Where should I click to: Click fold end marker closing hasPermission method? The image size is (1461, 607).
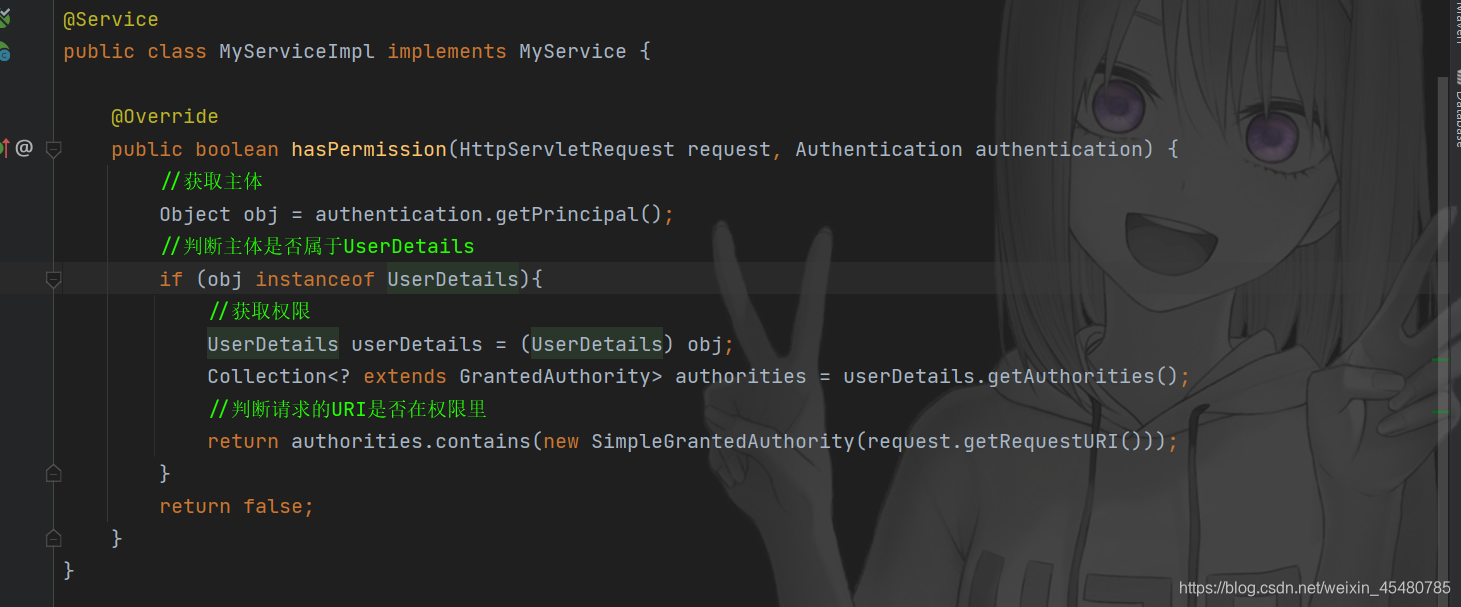54,538
